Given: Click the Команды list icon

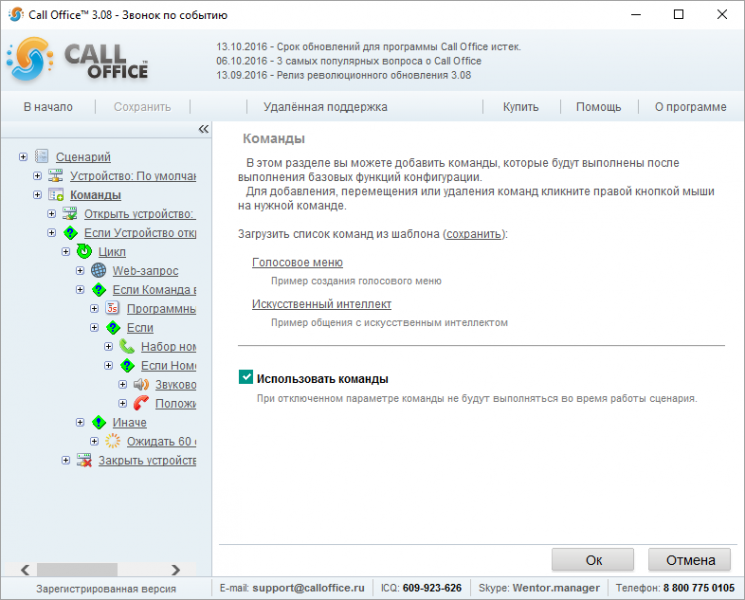Looking at the screenshot, I should point(56,194).
